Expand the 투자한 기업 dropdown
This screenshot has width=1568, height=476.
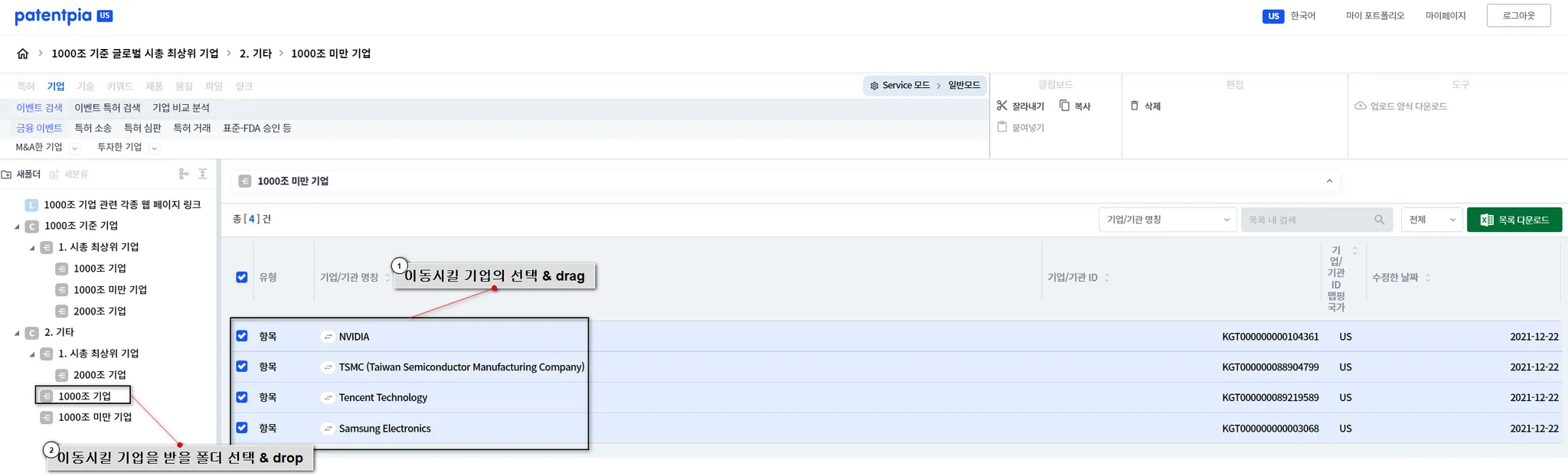(154, 148)
